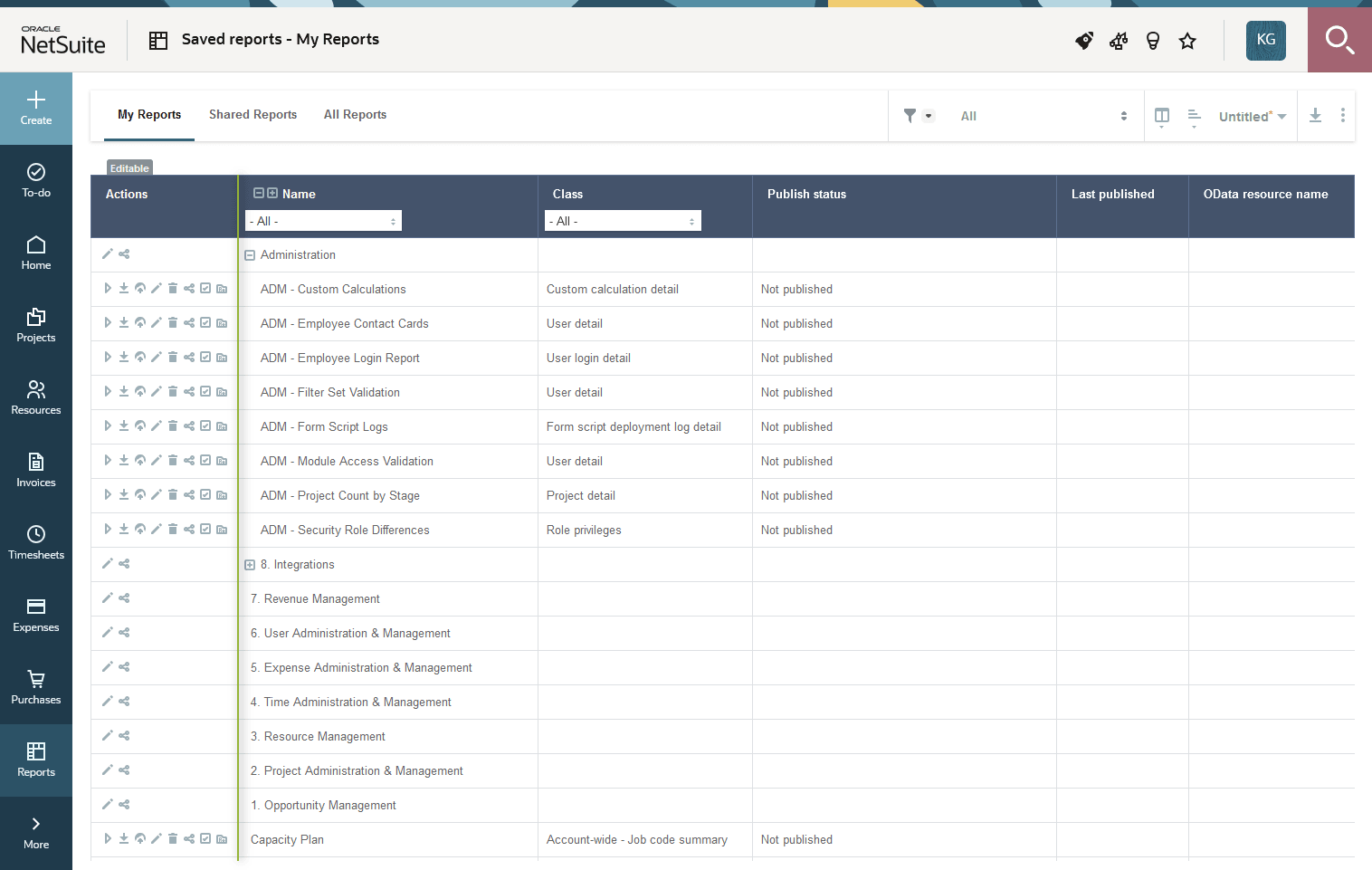Open Home from the sidebar
This screenshot has width=1372, height=870.
click(x=36, y=253)
